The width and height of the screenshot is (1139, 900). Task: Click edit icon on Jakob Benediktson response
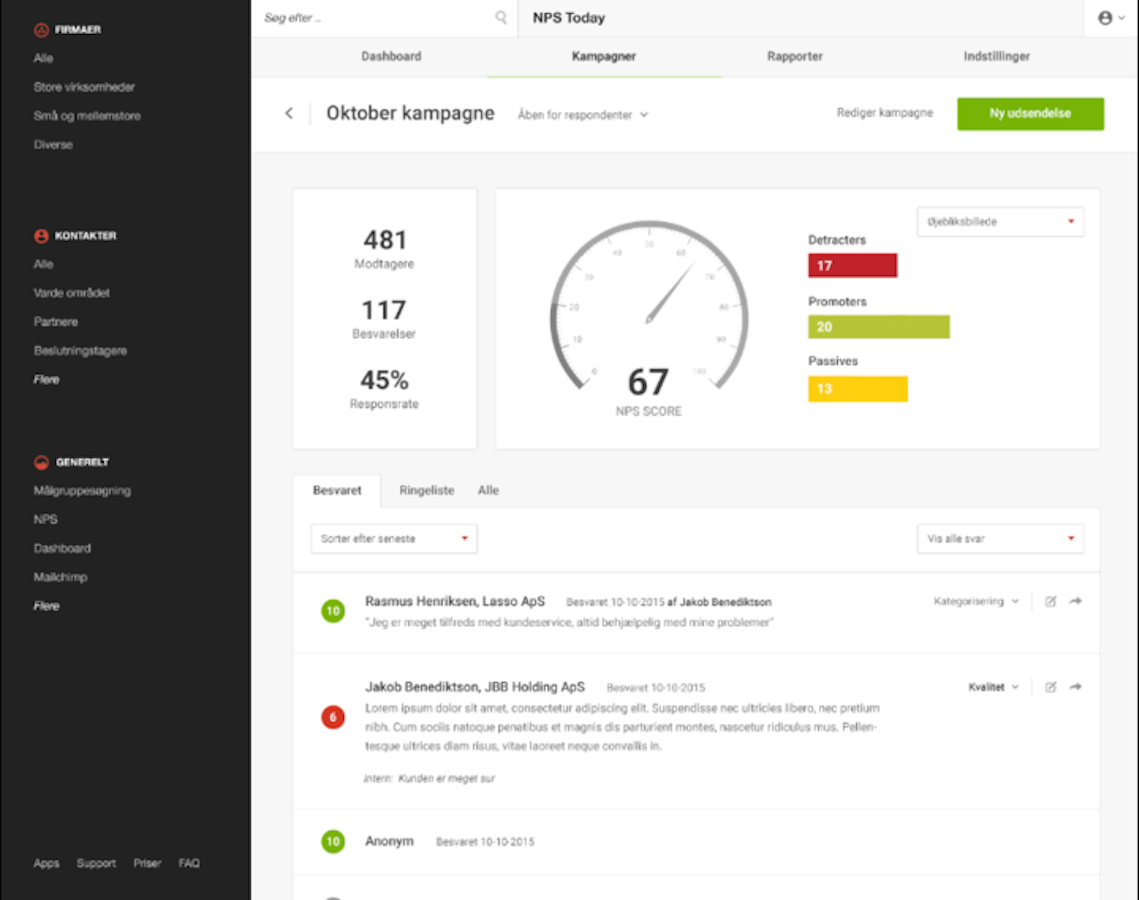(x=1050, y=688)
